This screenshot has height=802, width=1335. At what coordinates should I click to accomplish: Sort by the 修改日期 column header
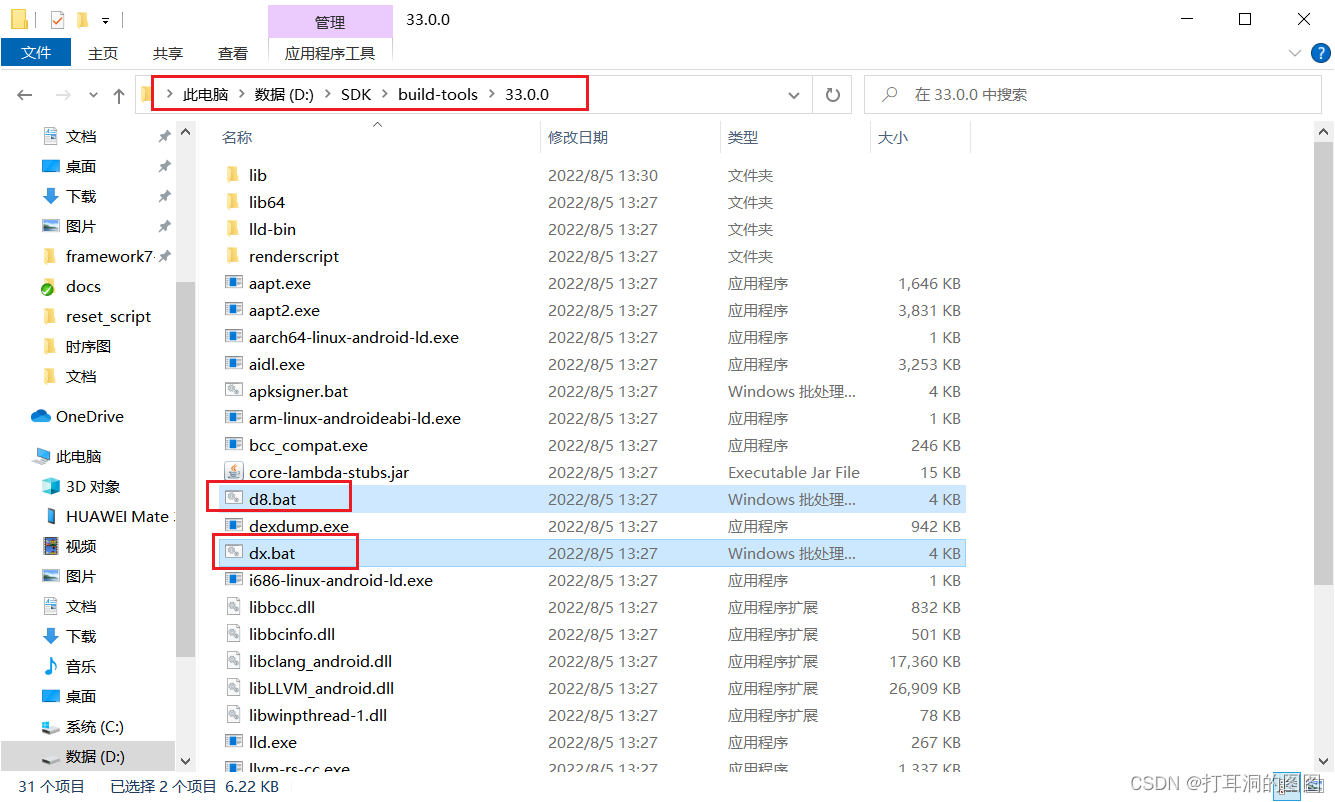pyautogui.click(x=578, y=137)
